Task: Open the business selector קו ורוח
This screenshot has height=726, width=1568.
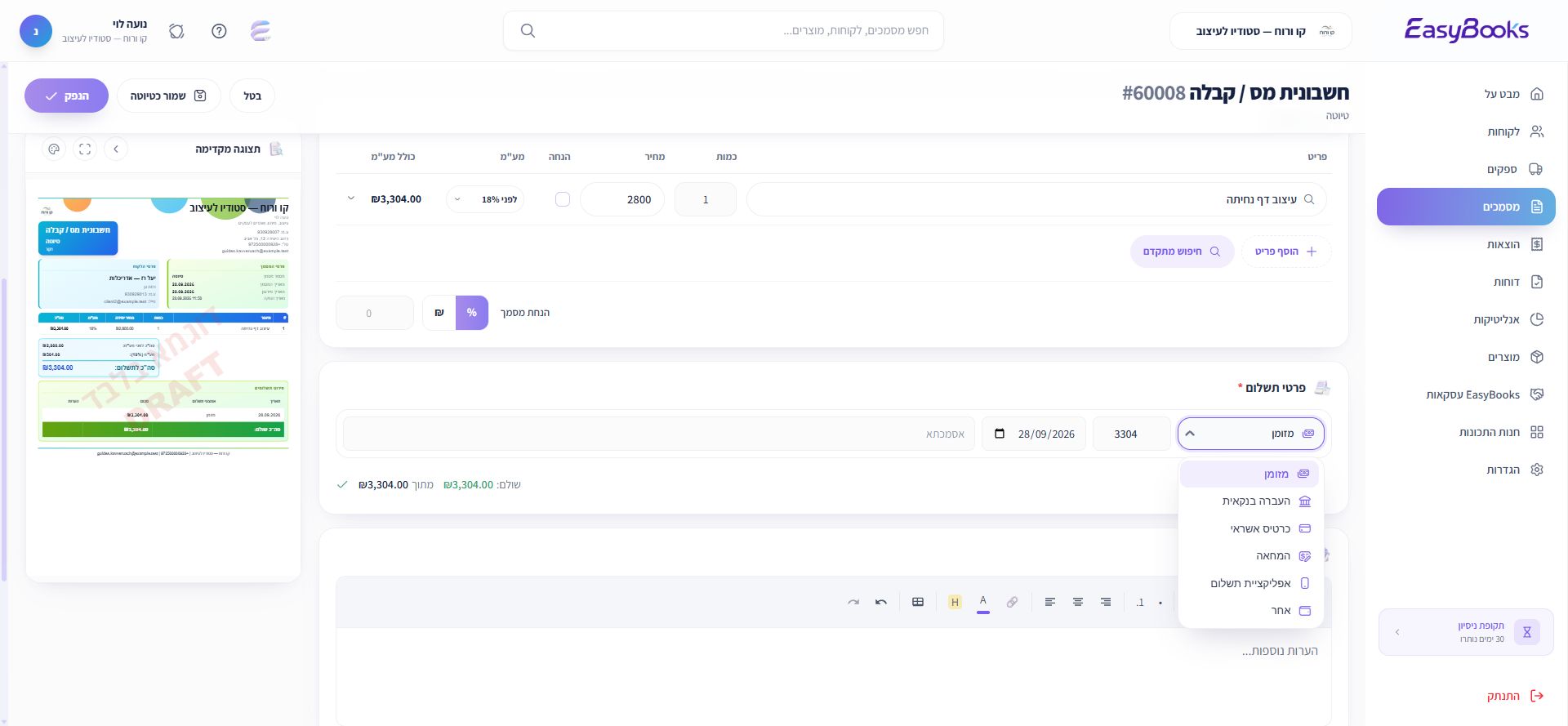Action: point(1260,31)
